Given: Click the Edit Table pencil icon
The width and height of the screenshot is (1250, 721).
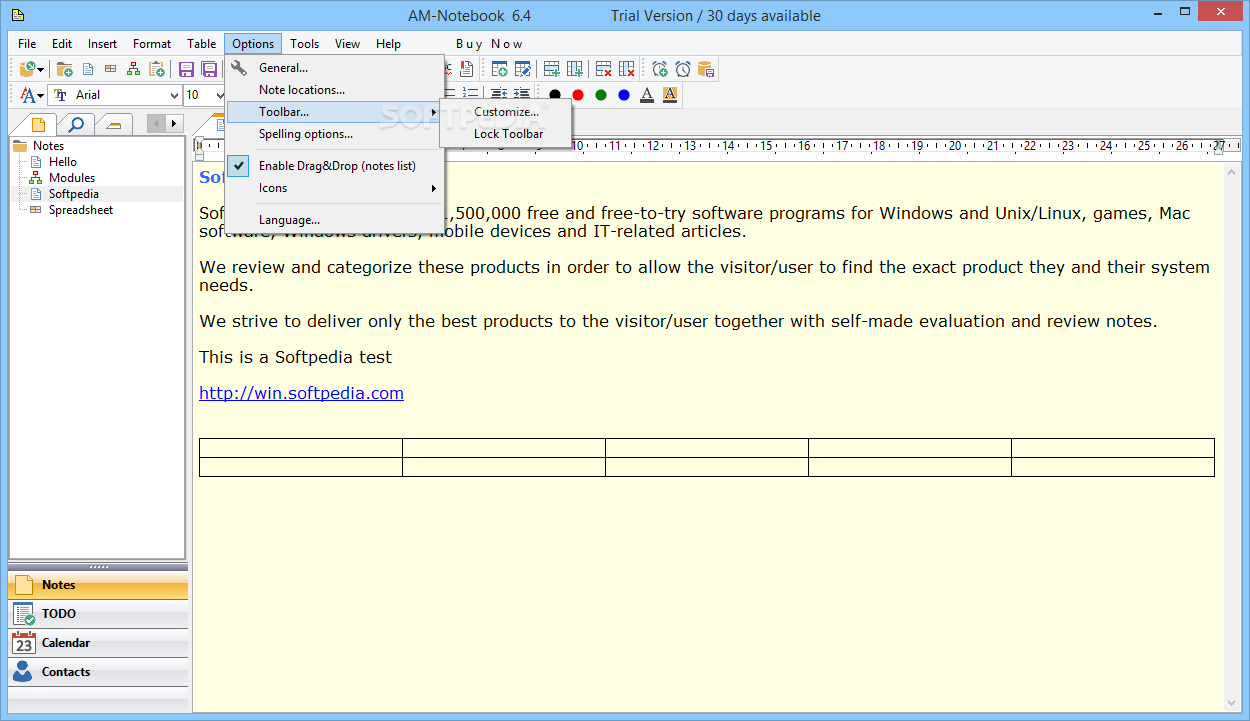Looking at the screenshot, I should point(522,69).
